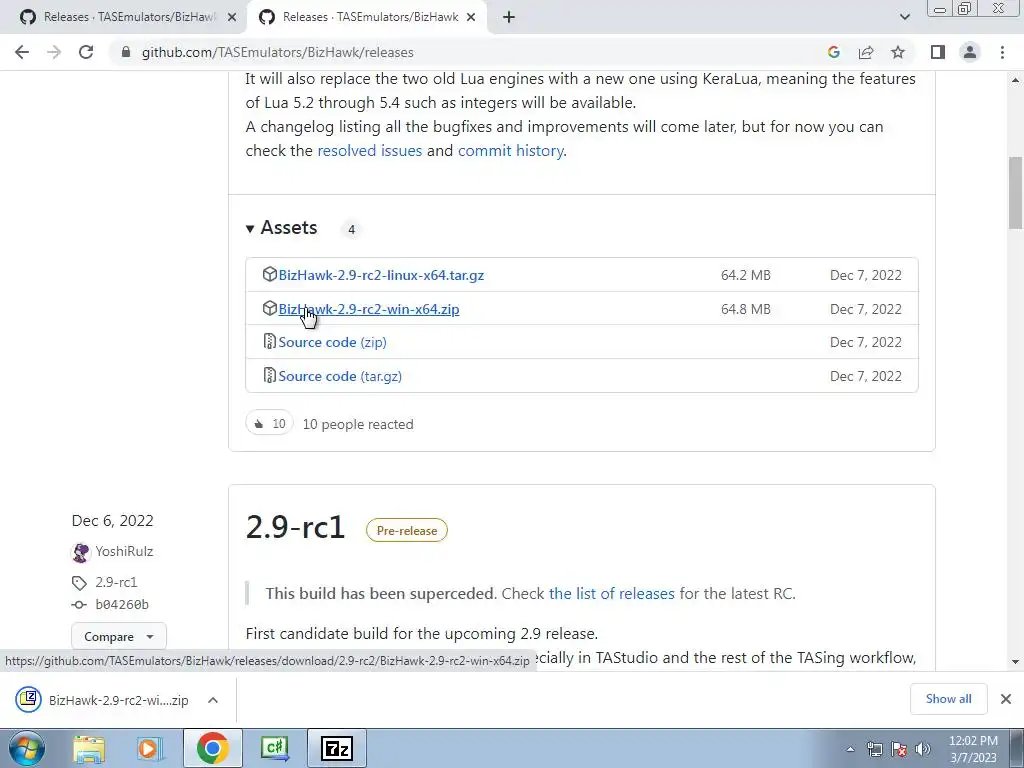Expand the download item options chevron
Viewport: 1024px width, 768px height.
(213, 700)
